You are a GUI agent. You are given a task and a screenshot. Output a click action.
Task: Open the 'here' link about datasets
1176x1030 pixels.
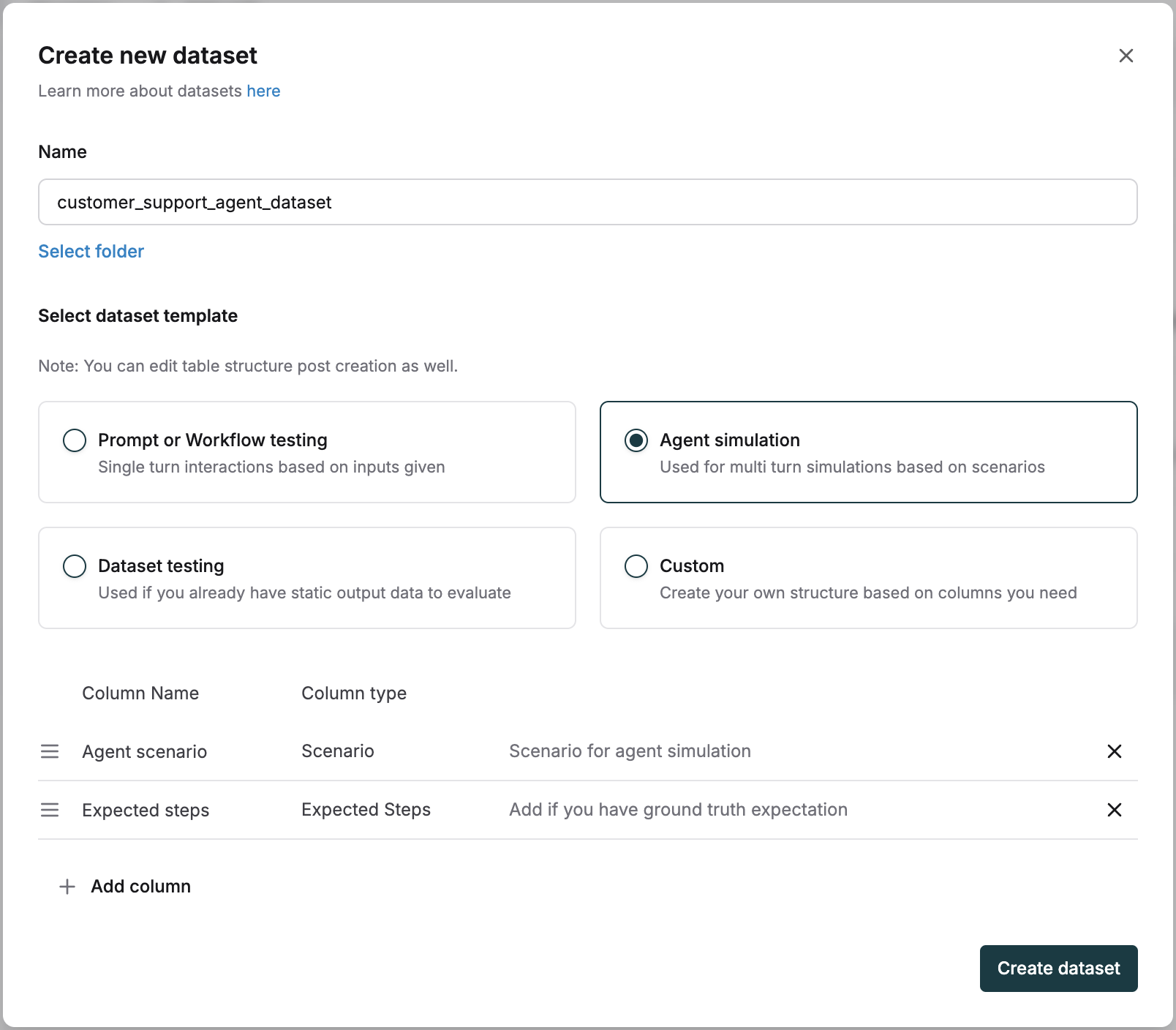[263, 91]
